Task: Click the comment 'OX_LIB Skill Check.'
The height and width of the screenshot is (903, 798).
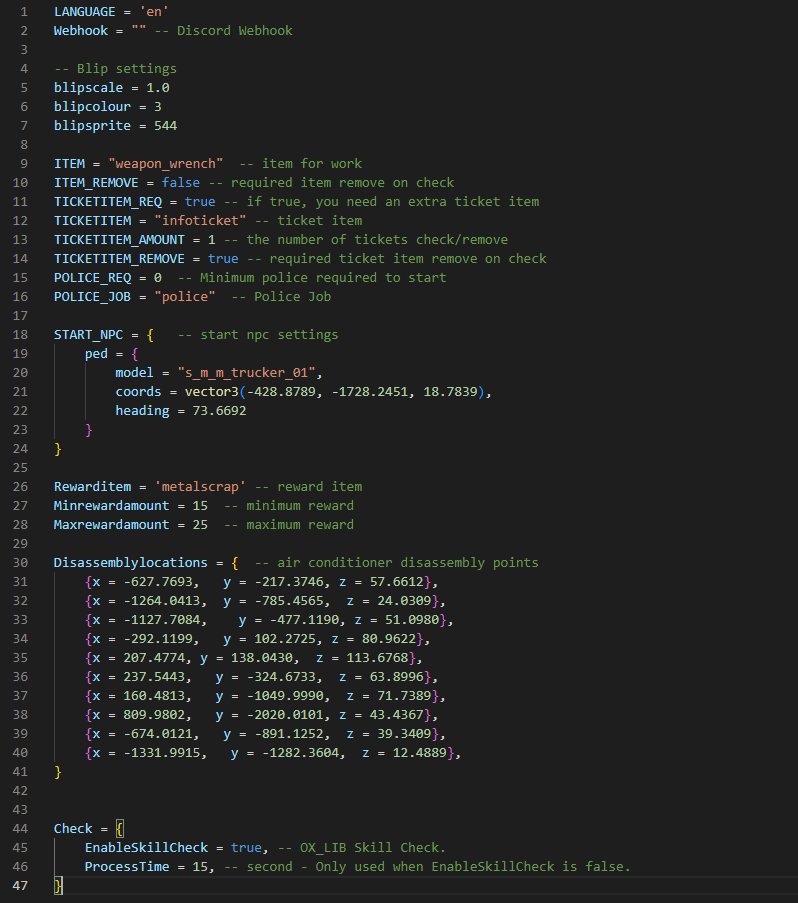Action: coord(373,848)
